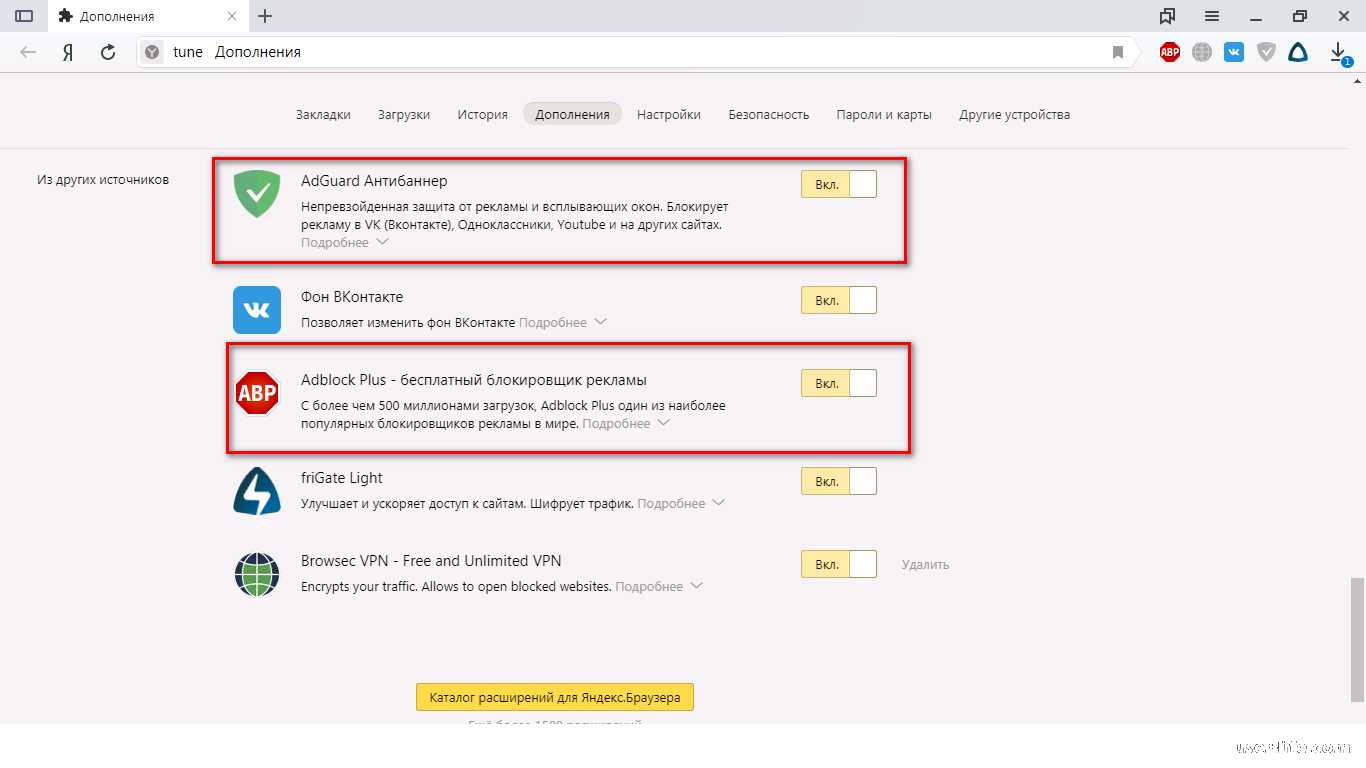The image size is (1366, 768).
Task: Expand Подробнее for Browsec VPN
Action: [659, 586]
